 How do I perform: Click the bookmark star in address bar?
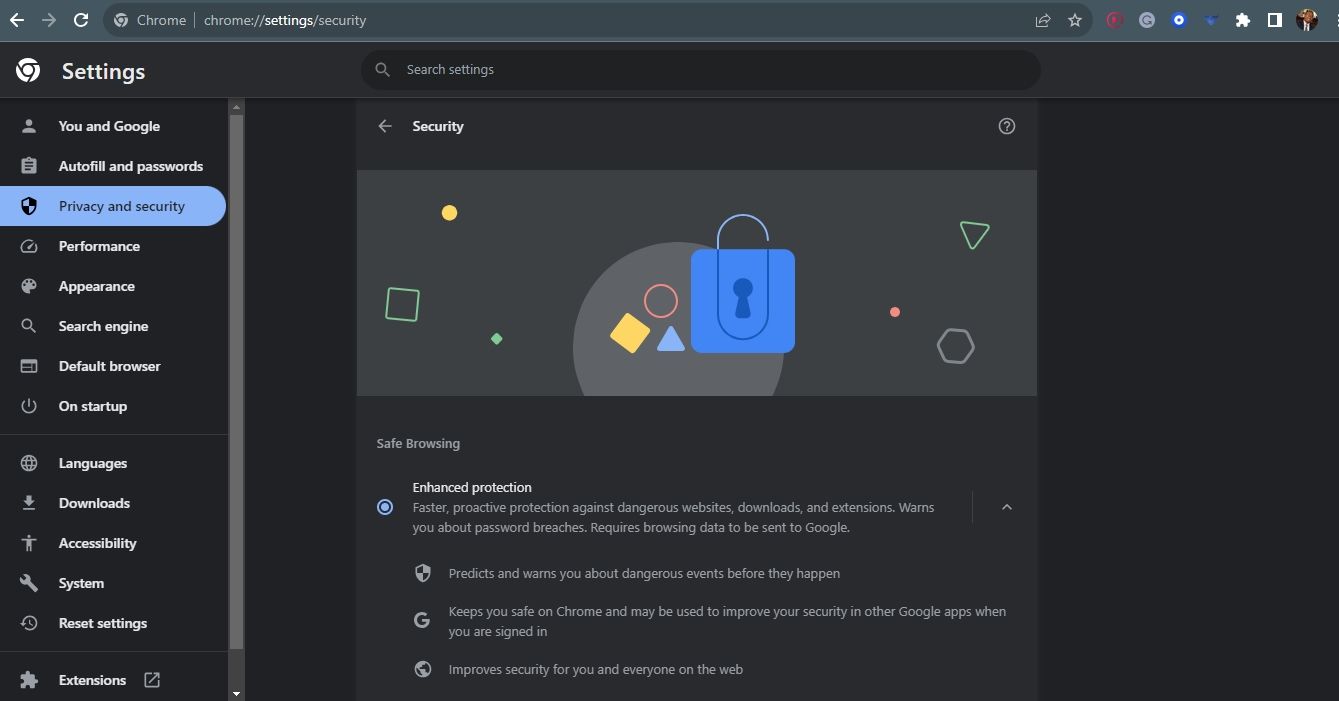1075,19
